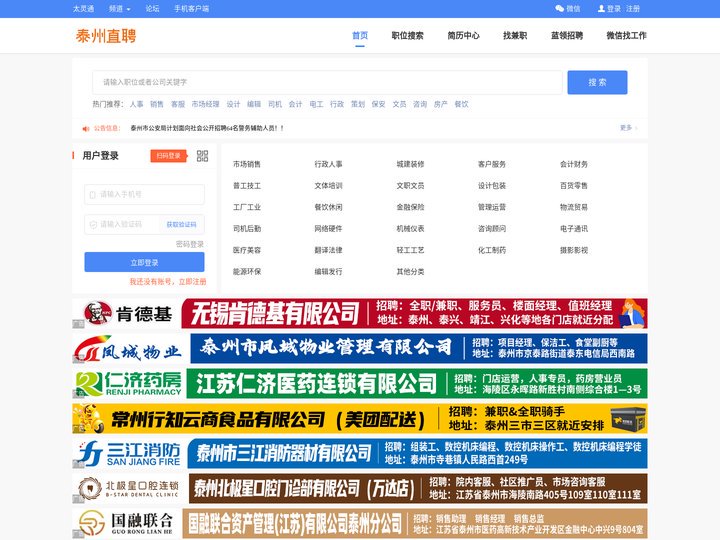Open the 蓝领招聘 tab
Screen dimensions: 720x540
(x=567, y=35)
